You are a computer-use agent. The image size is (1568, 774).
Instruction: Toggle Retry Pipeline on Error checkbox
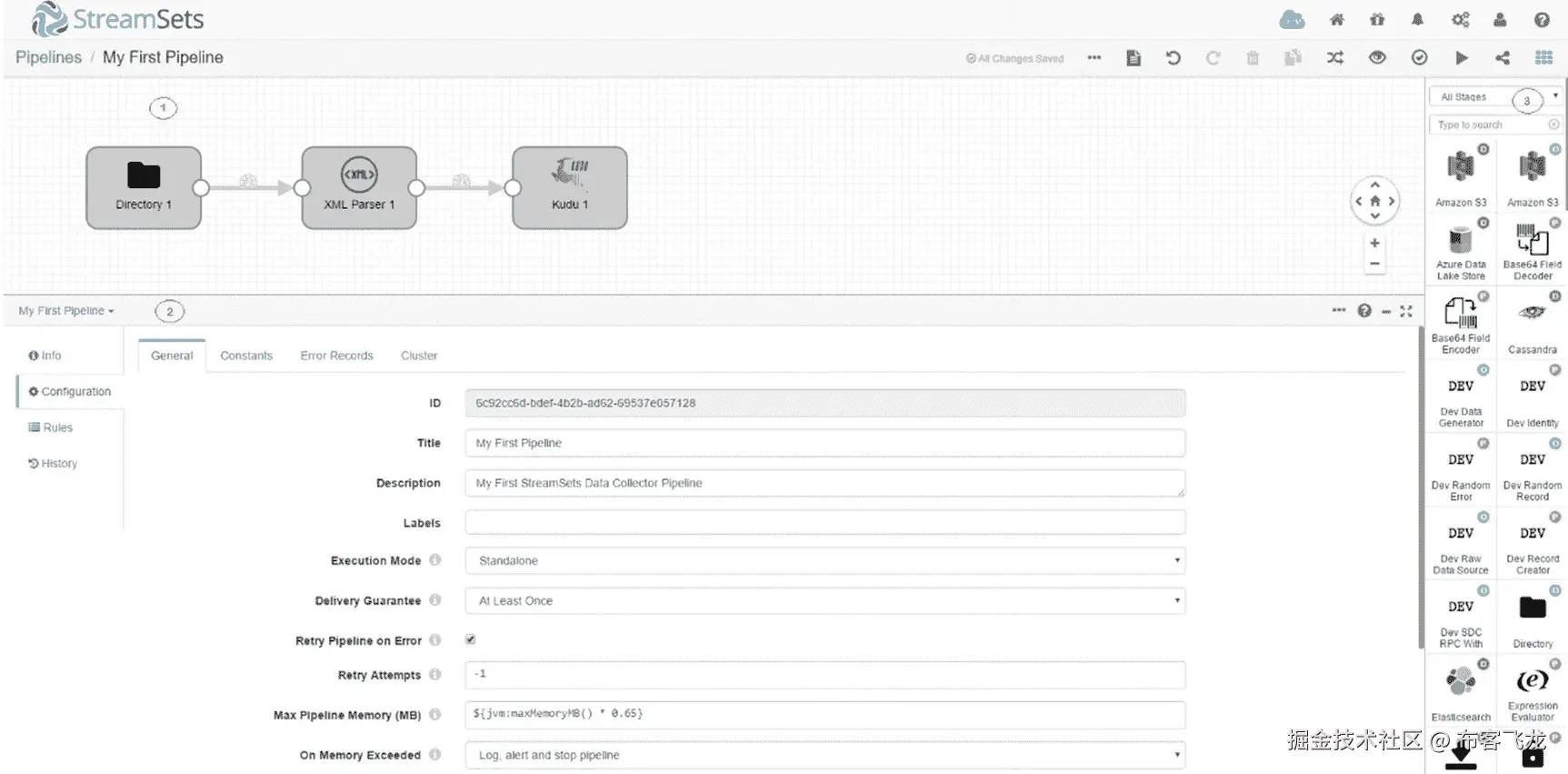click(x=471, y=639)
